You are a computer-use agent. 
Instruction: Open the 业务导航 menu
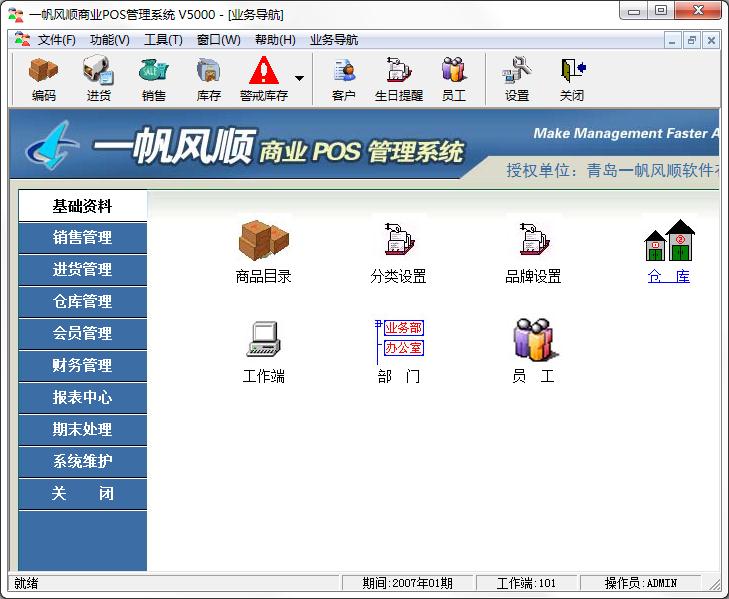coord(334,40)
